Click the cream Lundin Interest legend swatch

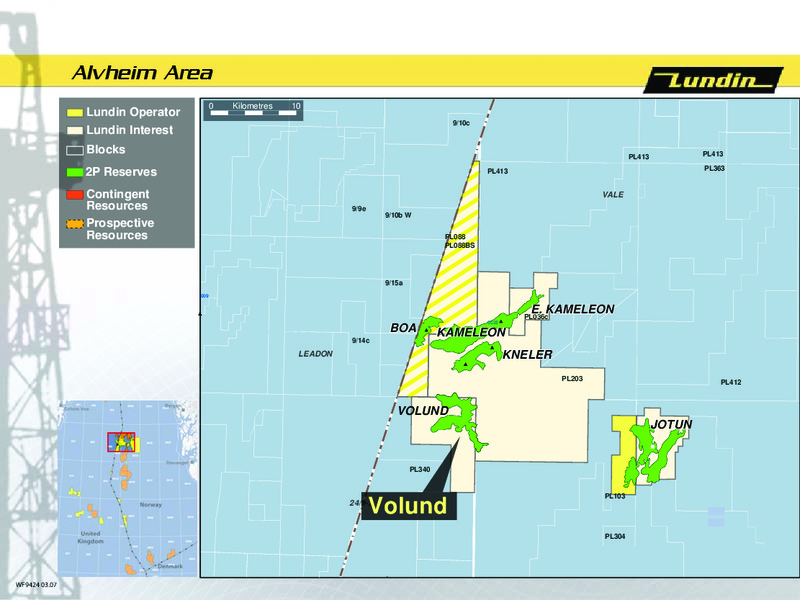coord(75,131)
